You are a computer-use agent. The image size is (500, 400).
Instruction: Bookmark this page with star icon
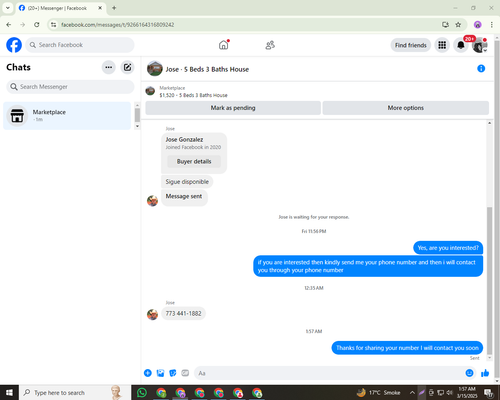[x=458, y=25]
